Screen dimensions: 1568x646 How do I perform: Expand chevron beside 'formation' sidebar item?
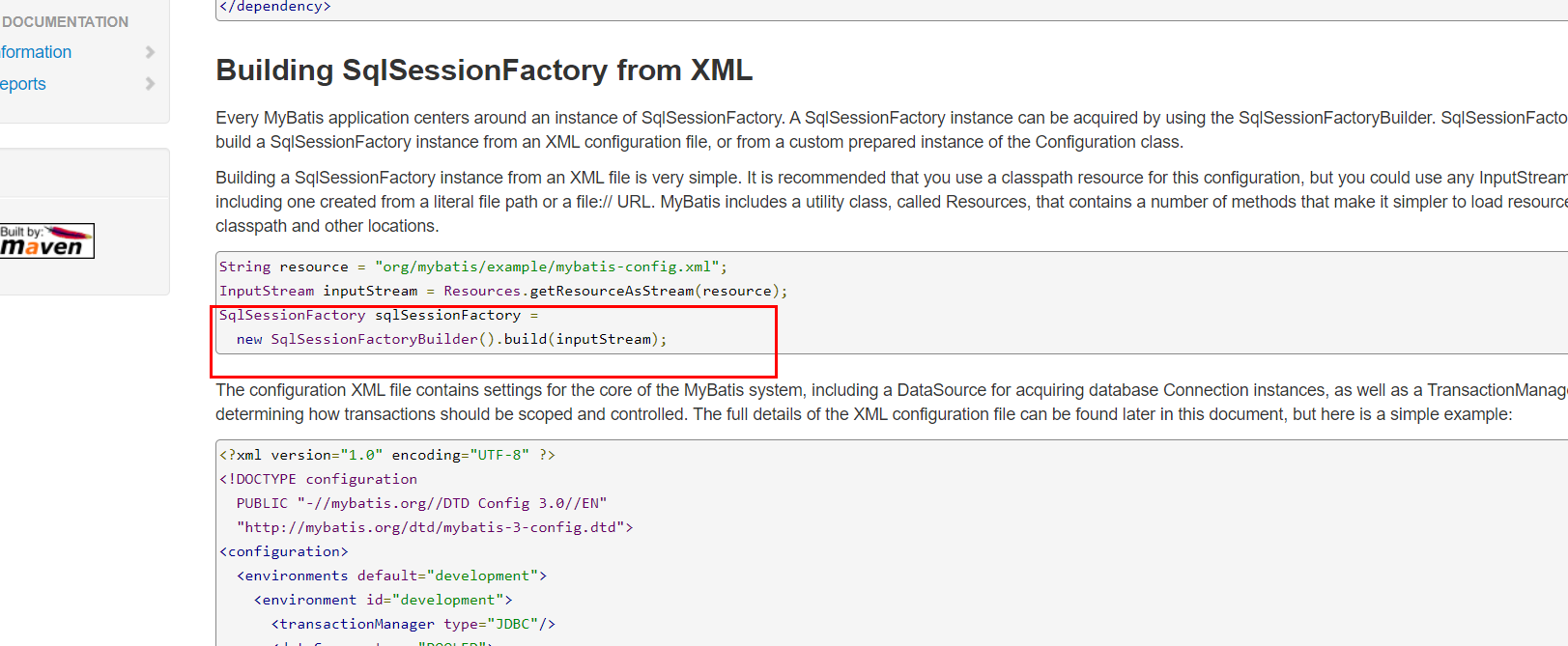(x=150, y=52)
